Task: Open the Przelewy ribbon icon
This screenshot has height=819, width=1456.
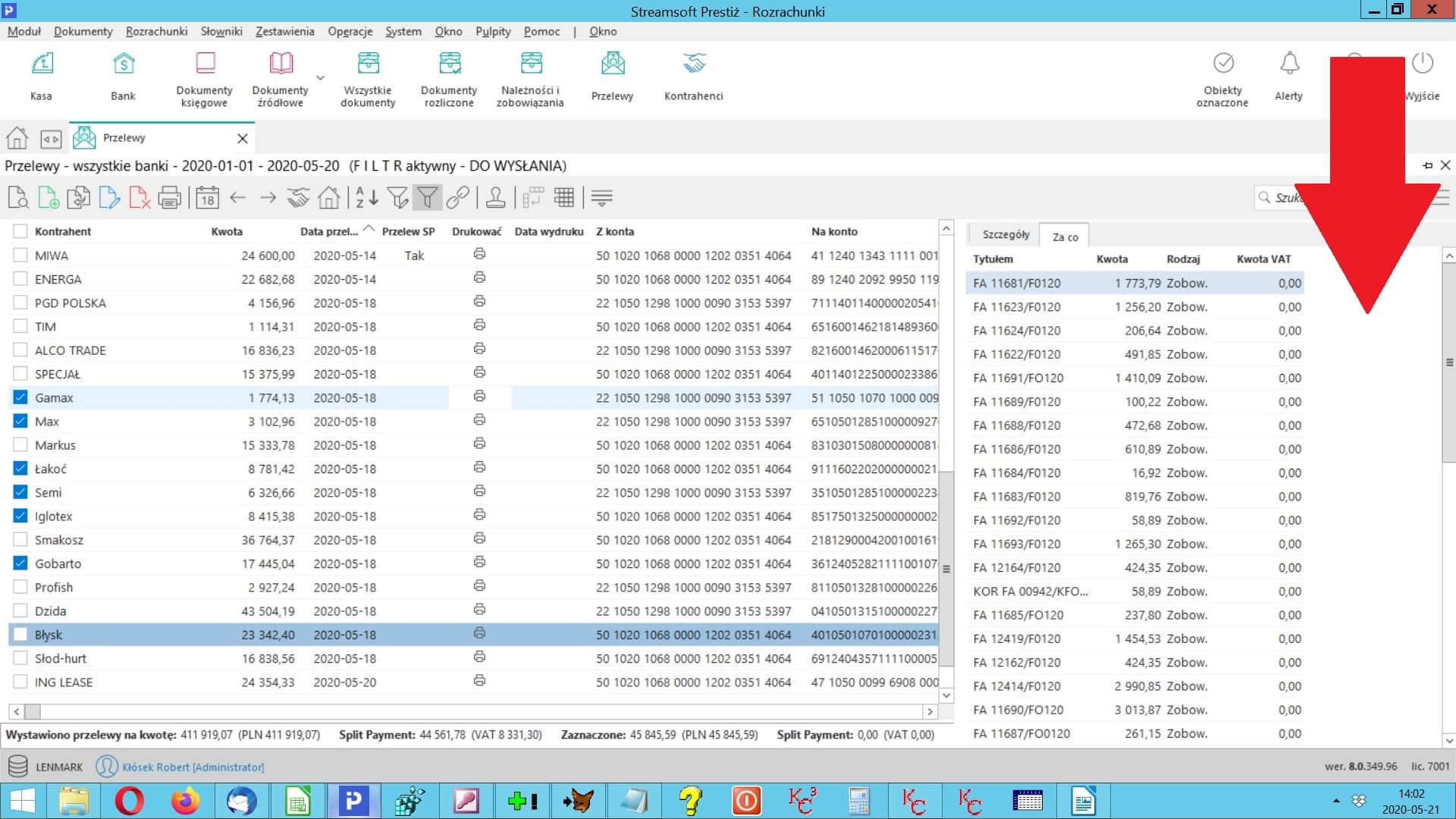Action: (612, 75)
